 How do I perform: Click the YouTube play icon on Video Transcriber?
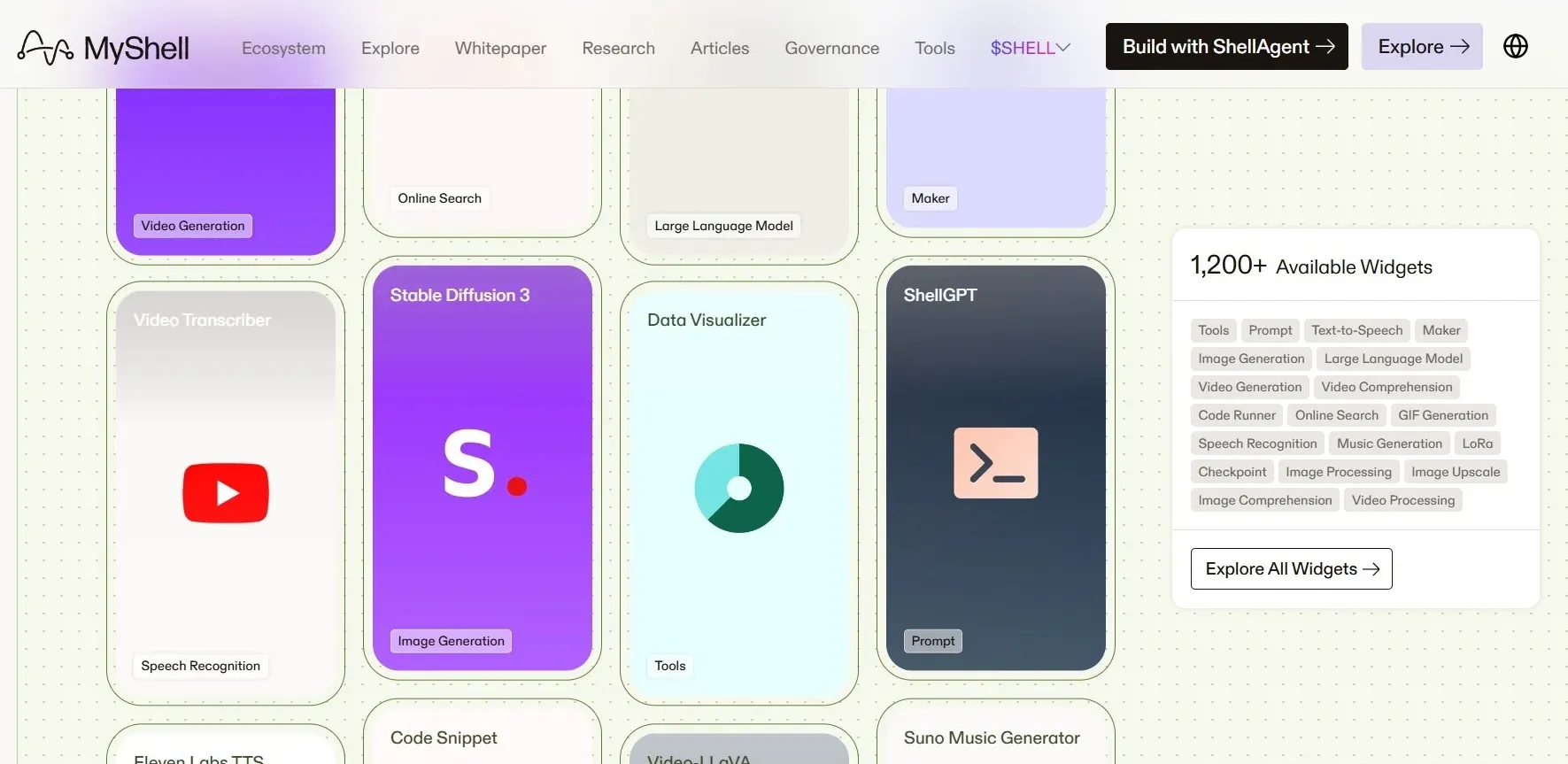226,492
